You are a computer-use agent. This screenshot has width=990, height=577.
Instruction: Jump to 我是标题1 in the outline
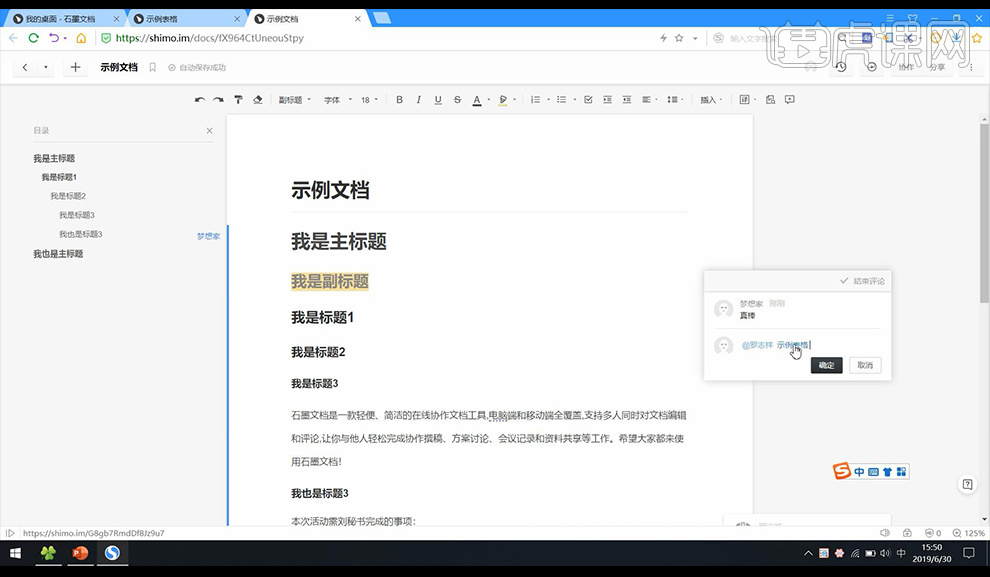pyautogui.click(x=59, y=177)
